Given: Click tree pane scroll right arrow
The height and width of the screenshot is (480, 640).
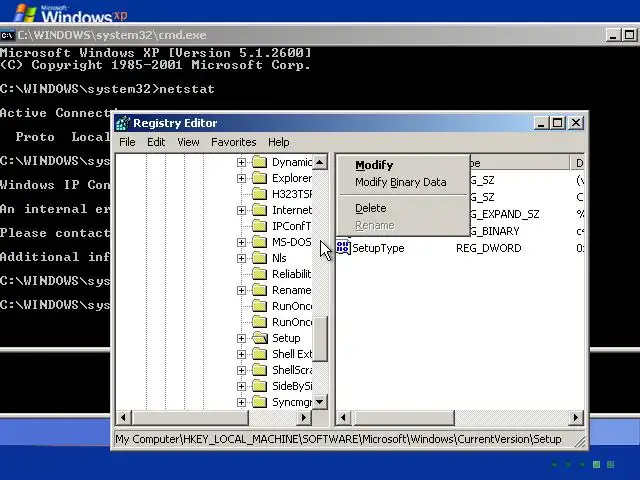Looking at the screenshot, I should 303,418.
